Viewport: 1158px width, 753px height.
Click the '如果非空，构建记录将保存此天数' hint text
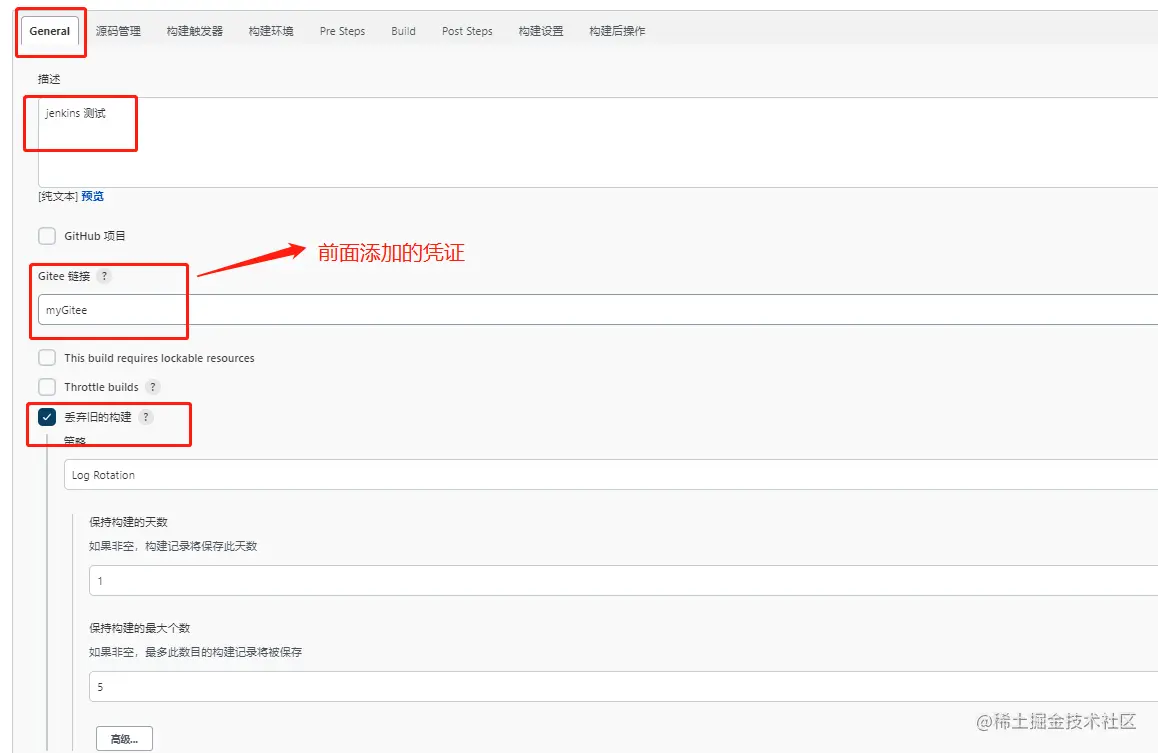click(x=173, y=546)
